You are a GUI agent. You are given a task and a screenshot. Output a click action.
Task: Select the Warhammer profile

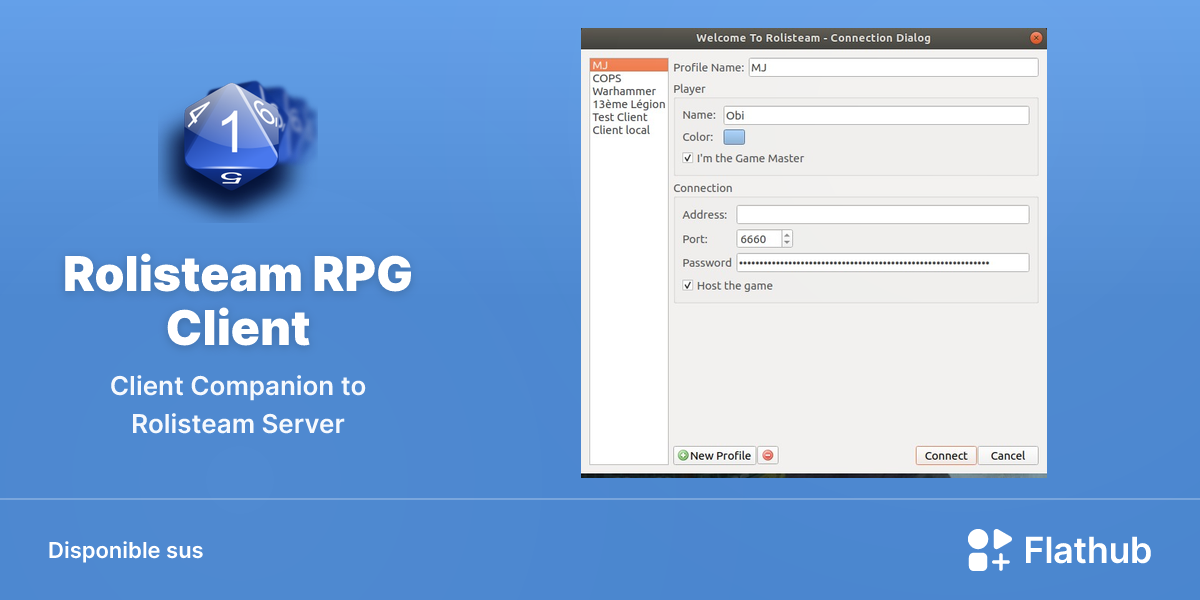[629, 91]
